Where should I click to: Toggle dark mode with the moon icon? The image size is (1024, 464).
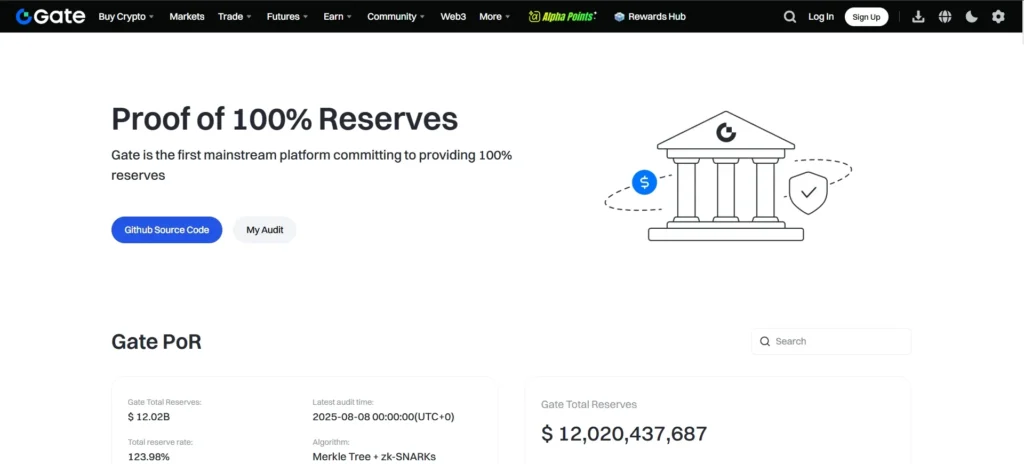click(x=972, y=17)
